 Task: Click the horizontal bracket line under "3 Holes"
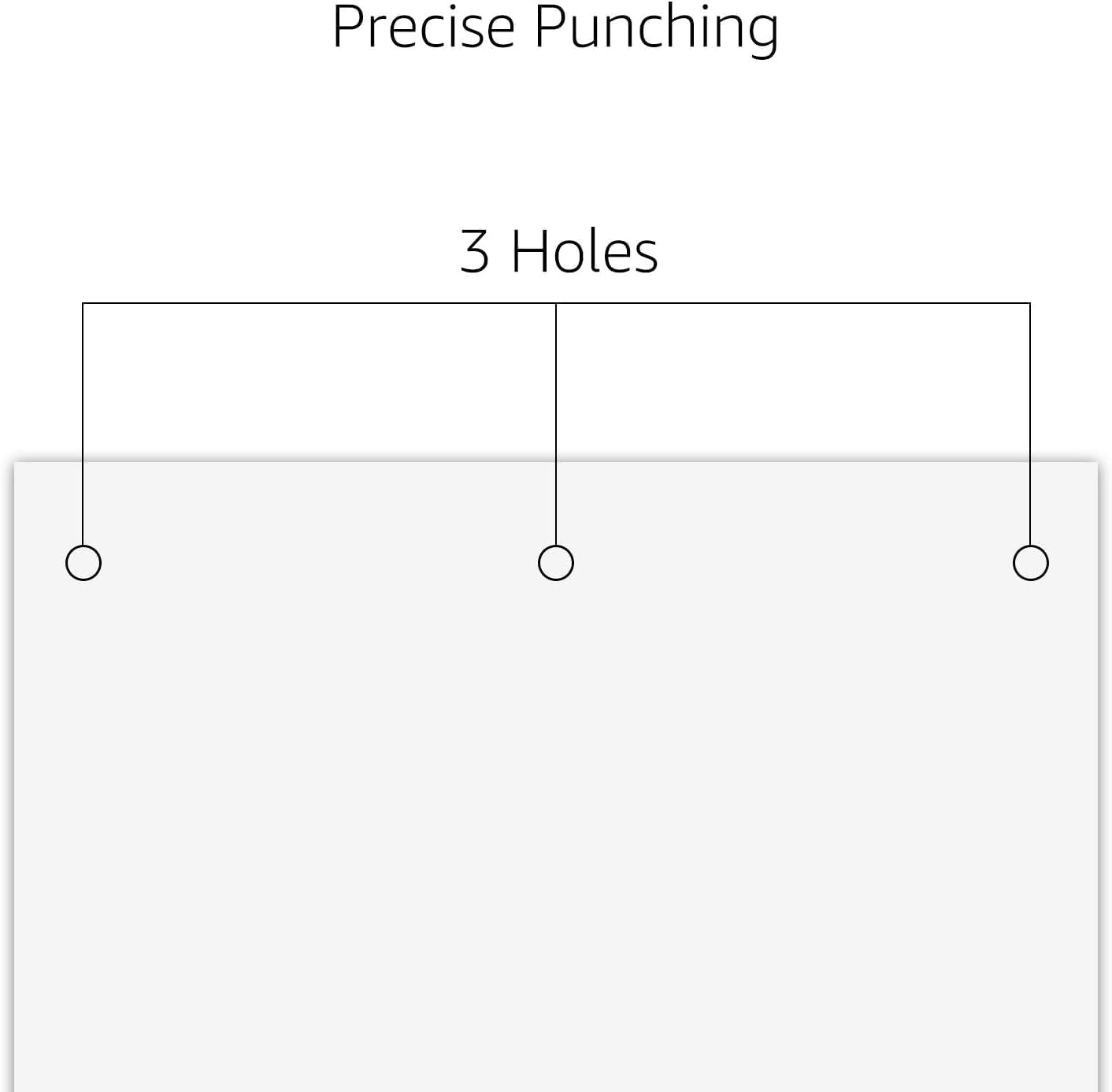click(x=315, y=303)
